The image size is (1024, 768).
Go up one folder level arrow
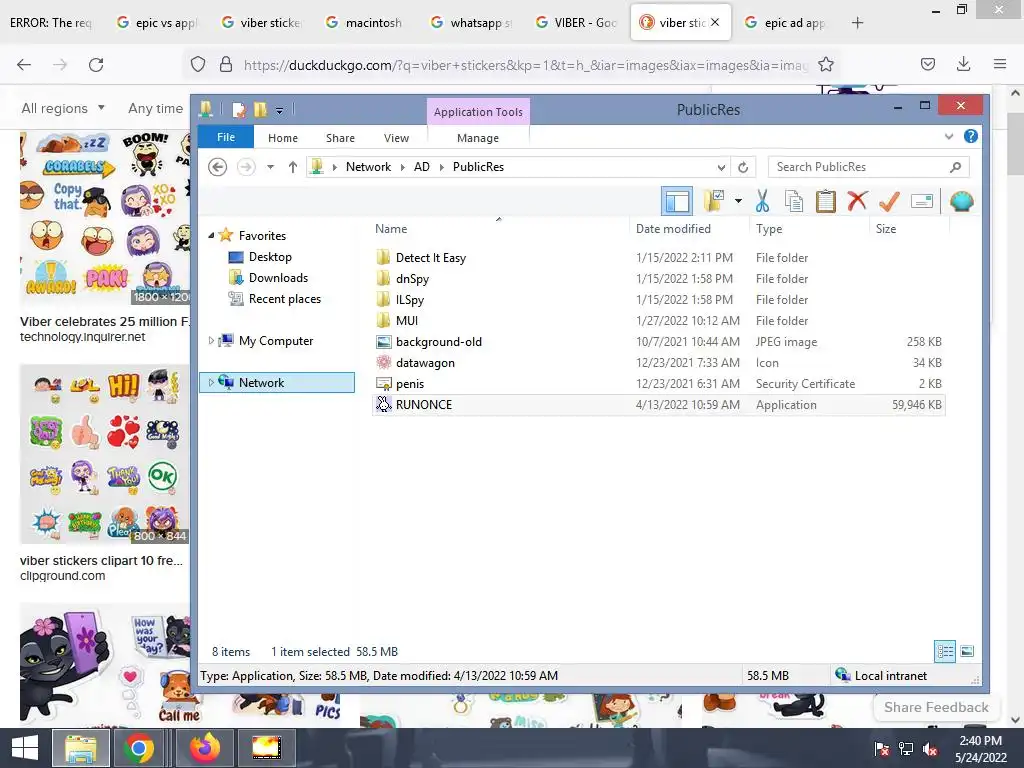coord(293,167)
